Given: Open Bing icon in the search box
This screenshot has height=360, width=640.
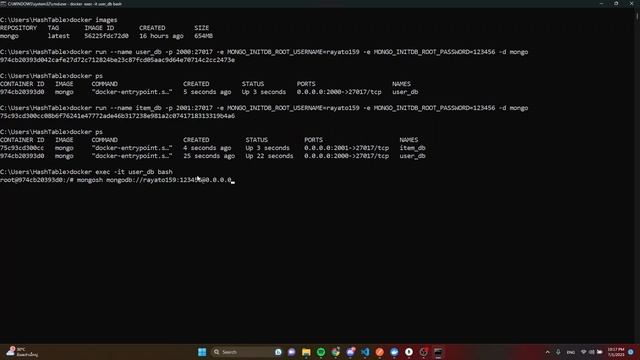Looking at the screenshot, I should [278, 352].
